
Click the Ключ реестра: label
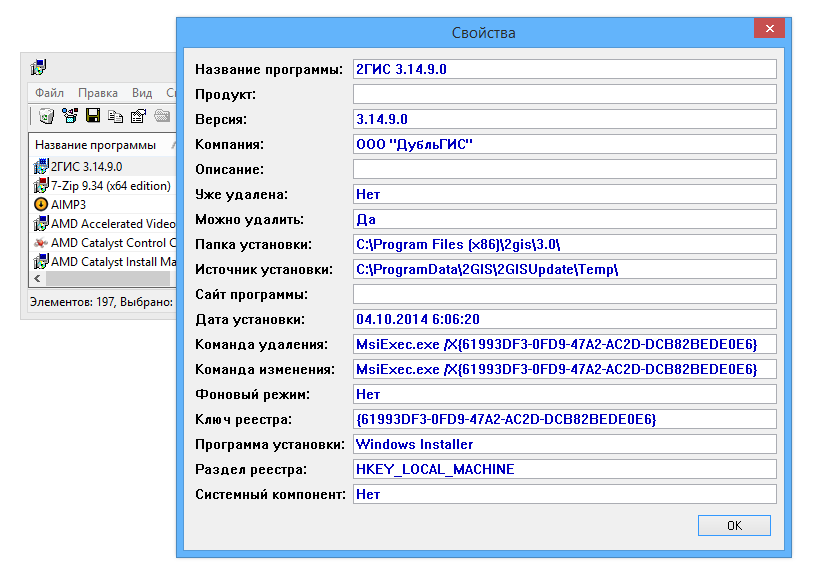point(243,419)
